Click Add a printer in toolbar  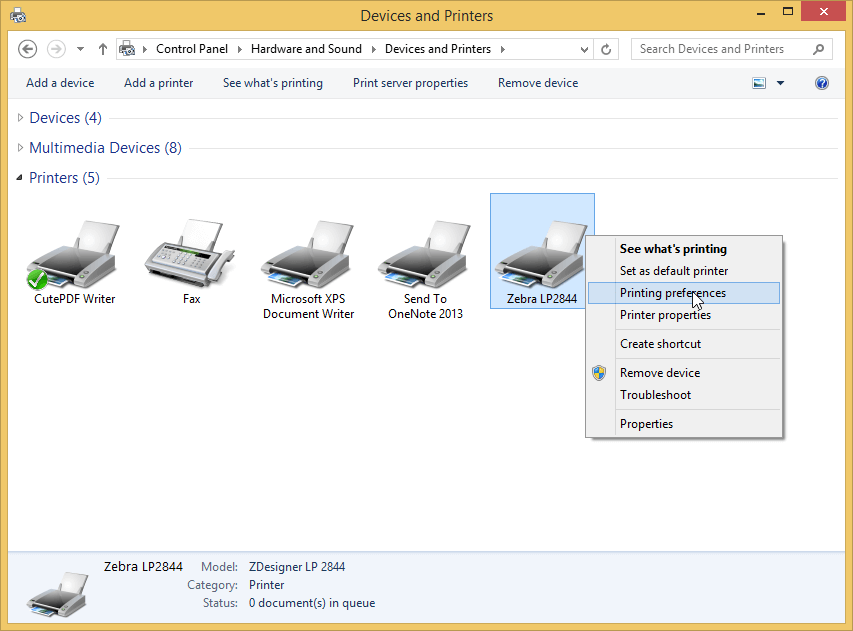click(158, 83)
